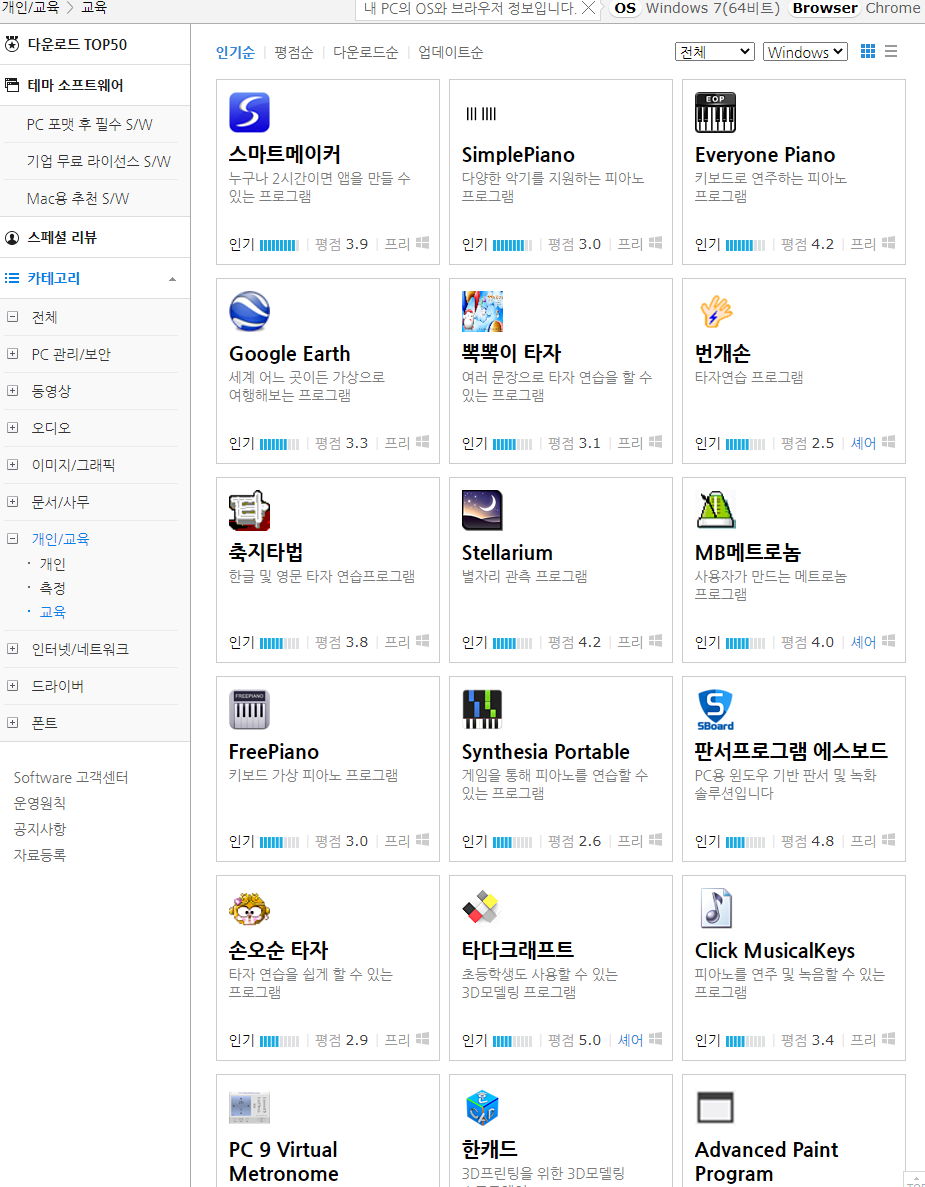Collapse the 개인/교육 category
The height and width of the screenshot is (1187, 925).
(x=12, y=539)
